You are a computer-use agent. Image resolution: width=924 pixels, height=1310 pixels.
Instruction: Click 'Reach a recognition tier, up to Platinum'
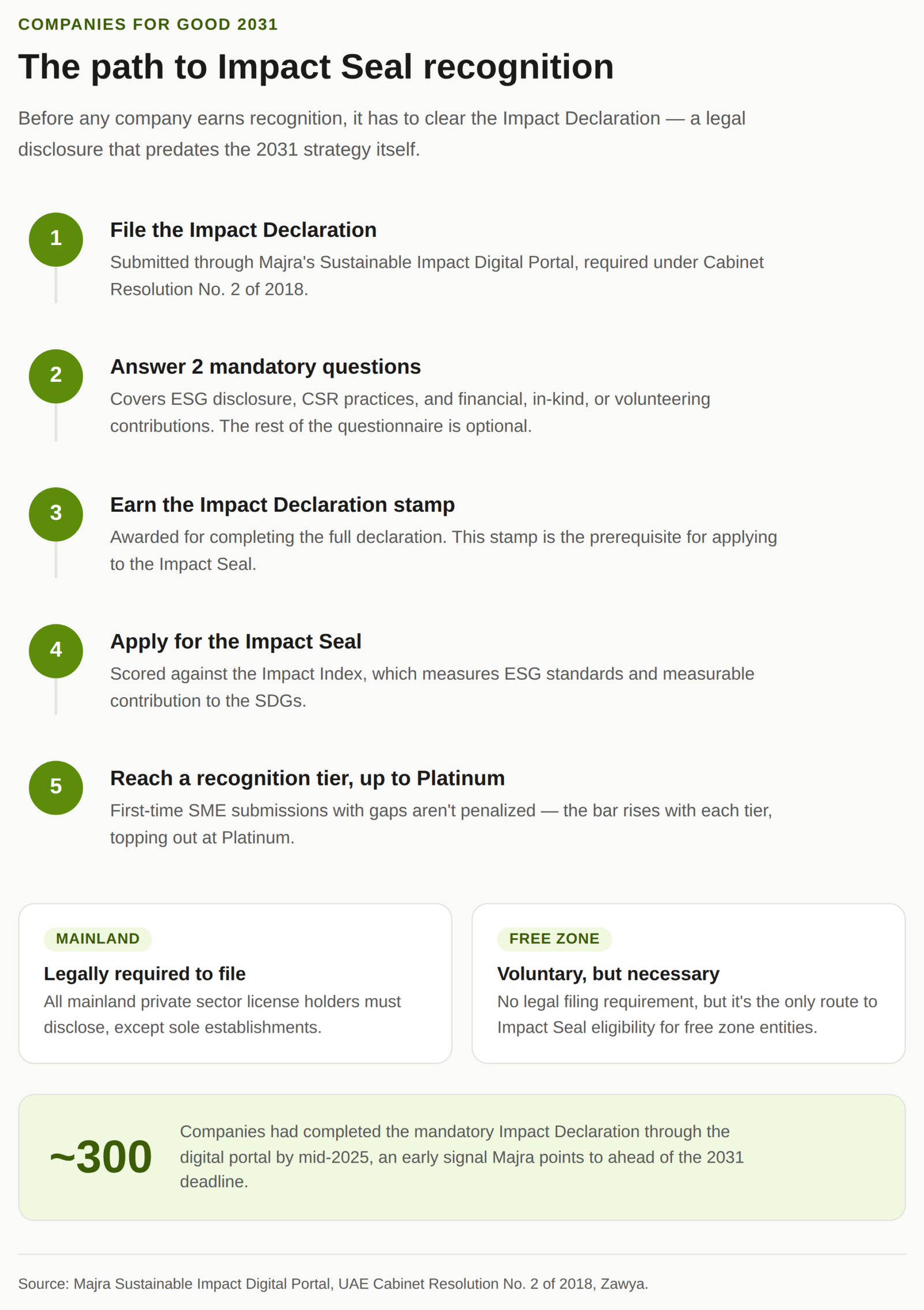tap(307, 779)
